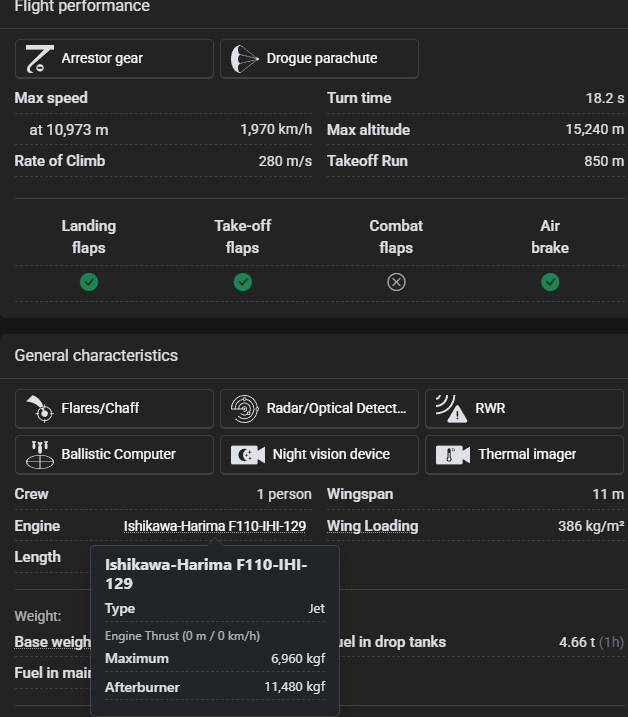Click the RWR warning icon
628x717 pixels.
click(450, 409)
